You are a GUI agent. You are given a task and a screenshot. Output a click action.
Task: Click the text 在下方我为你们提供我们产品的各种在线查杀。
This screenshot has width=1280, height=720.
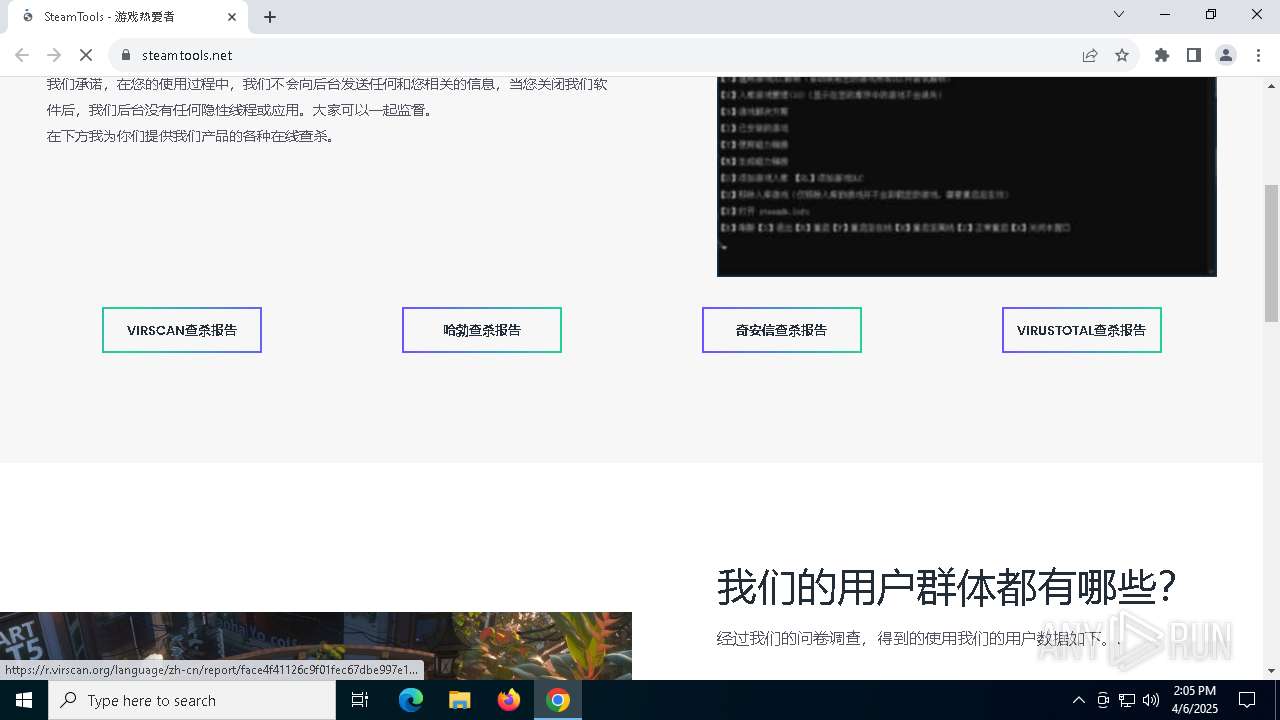coord(193,136)
